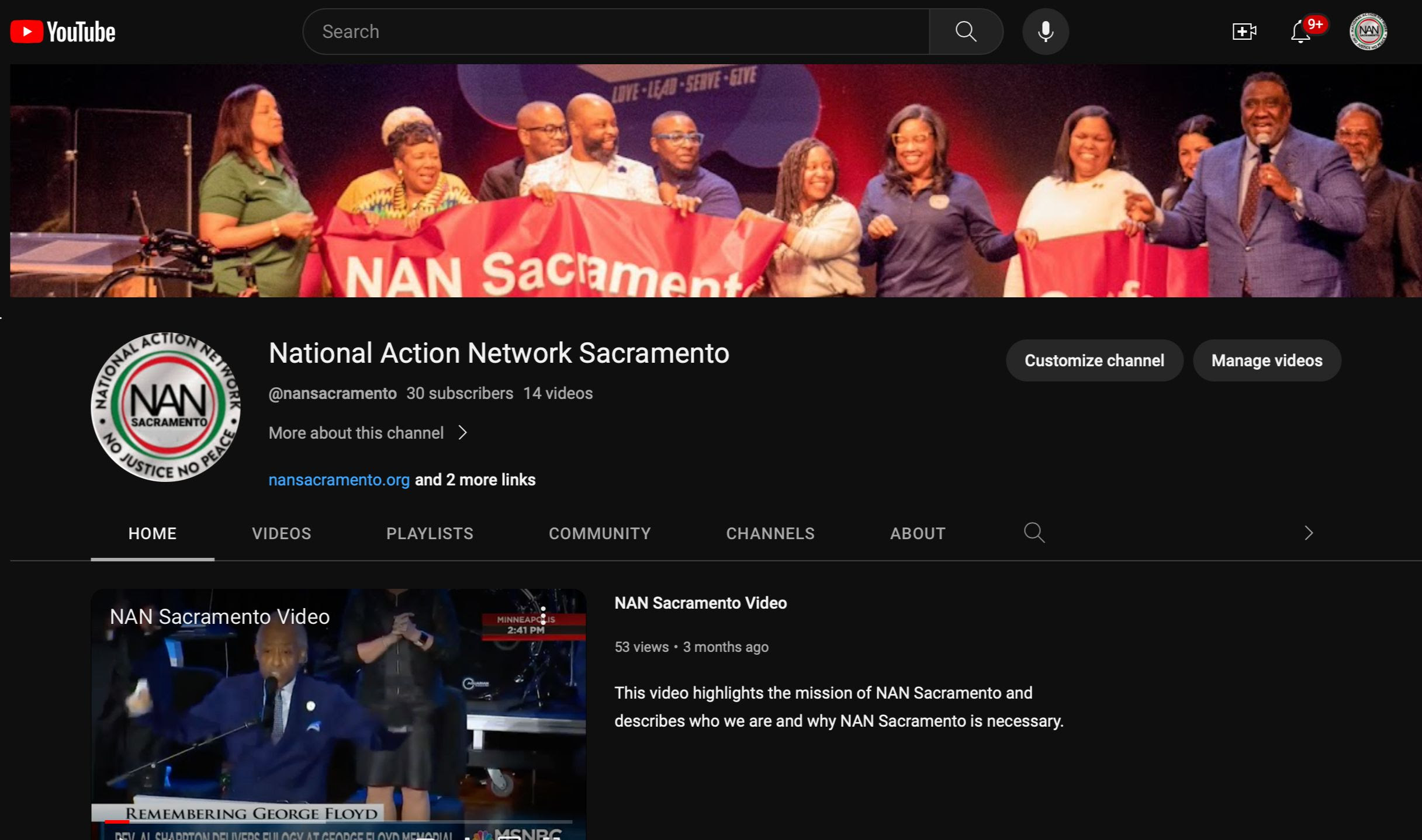
Task: Click '14 videos' text
Action: click(558, 394)
